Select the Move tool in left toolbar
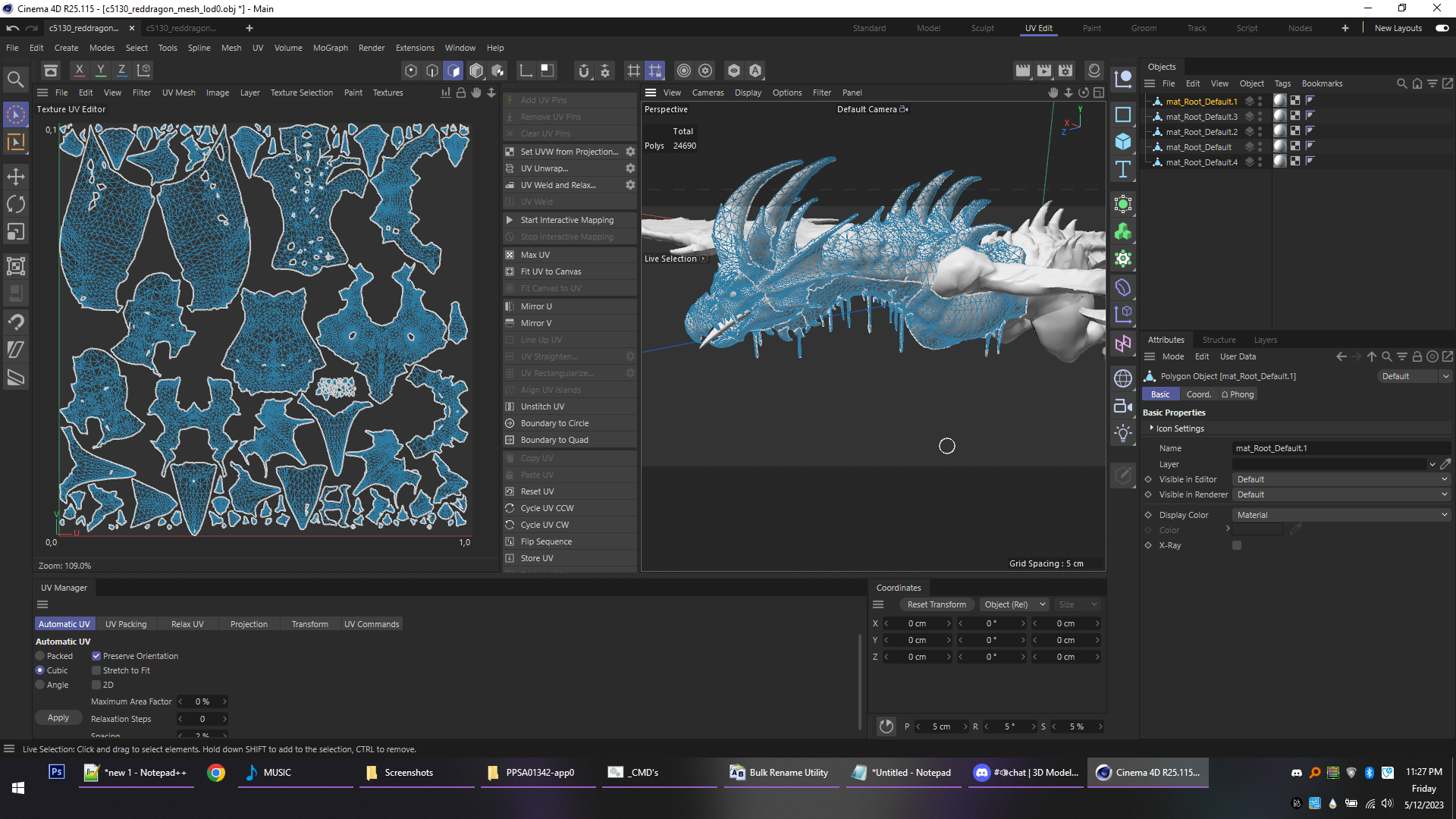This screenshot has width=1456, height=819. (15, 177)
